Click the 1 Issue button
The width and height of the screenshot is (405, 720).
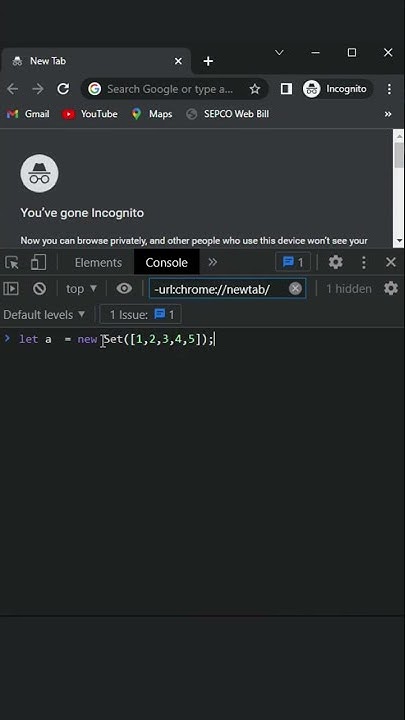coord(141,315)
